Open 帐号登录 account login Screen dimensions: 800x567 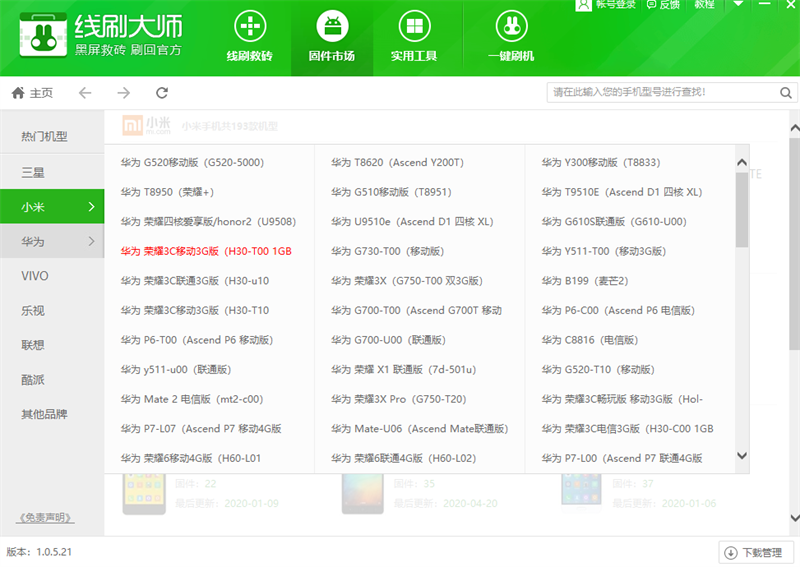[606, 5]
